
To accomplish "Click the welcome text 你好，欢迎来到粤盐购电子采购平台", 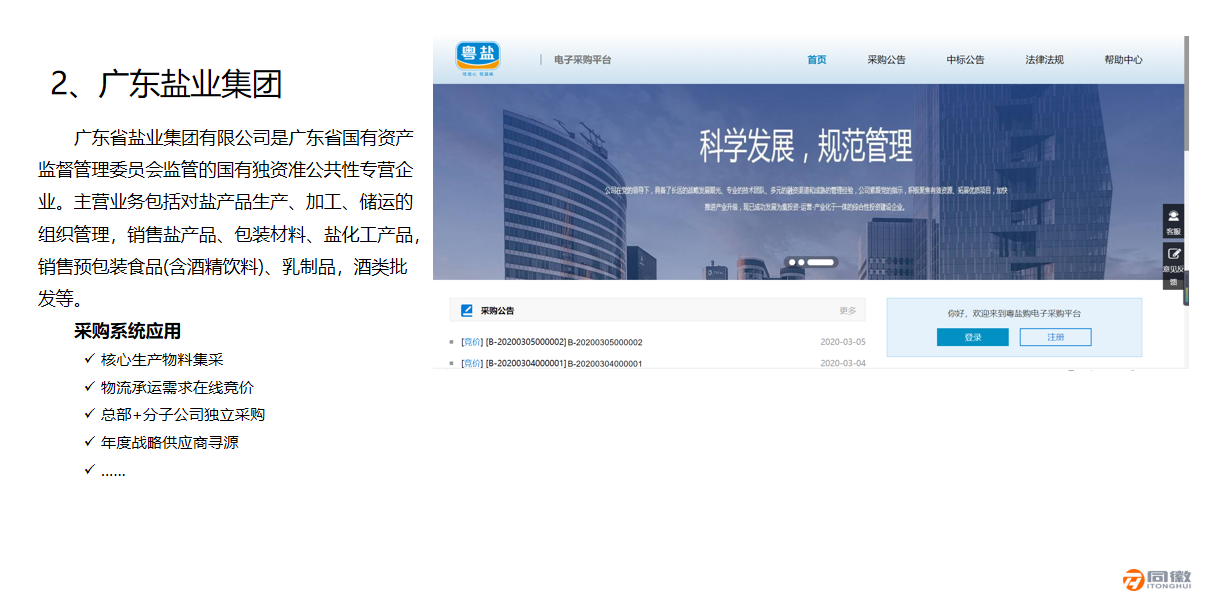I will 1014,314.
